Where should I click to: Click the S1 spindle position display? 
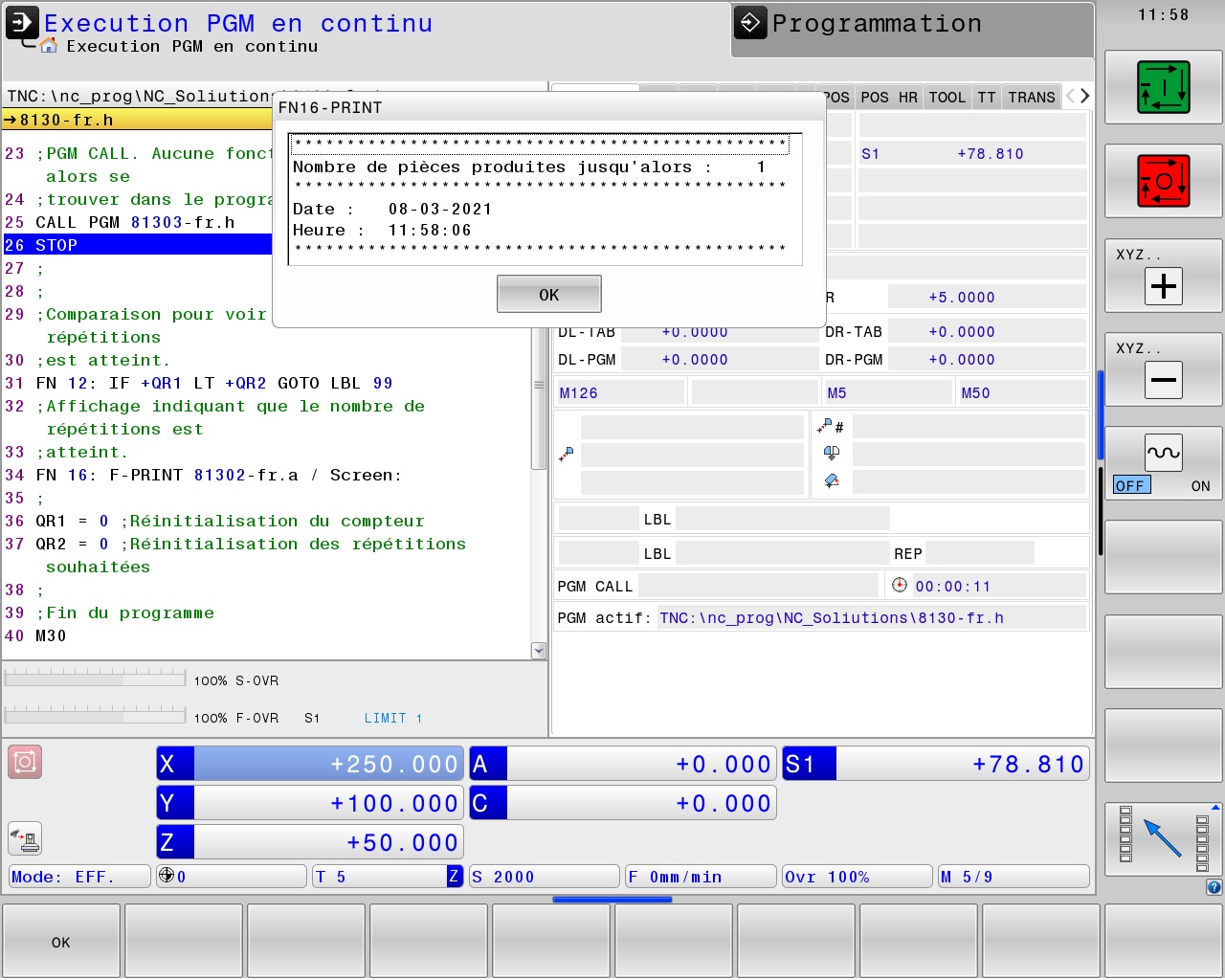tap(936, 764)
